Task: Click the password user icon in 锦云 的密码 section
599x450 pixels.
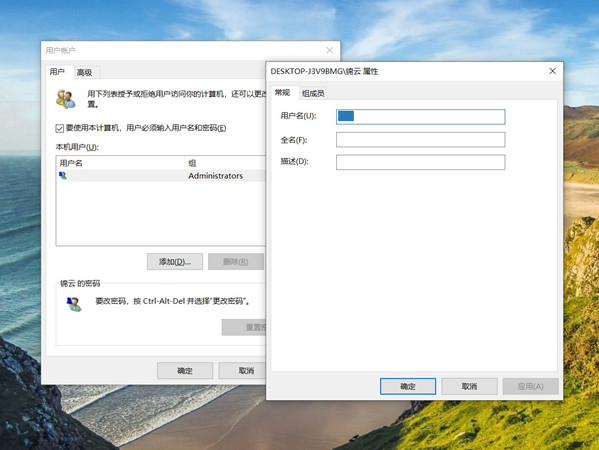Action: pos(74,304)
